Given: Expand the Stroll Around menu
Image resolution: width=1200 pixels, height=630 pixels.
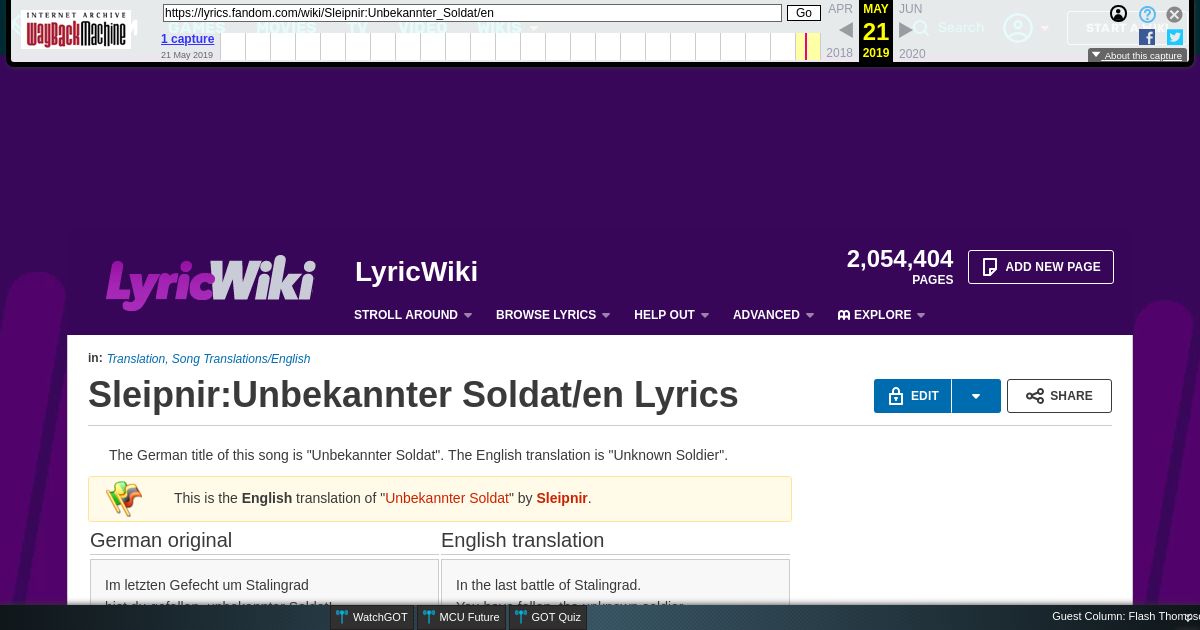Looking at the screenshot, I should click(x=413, y=315).
